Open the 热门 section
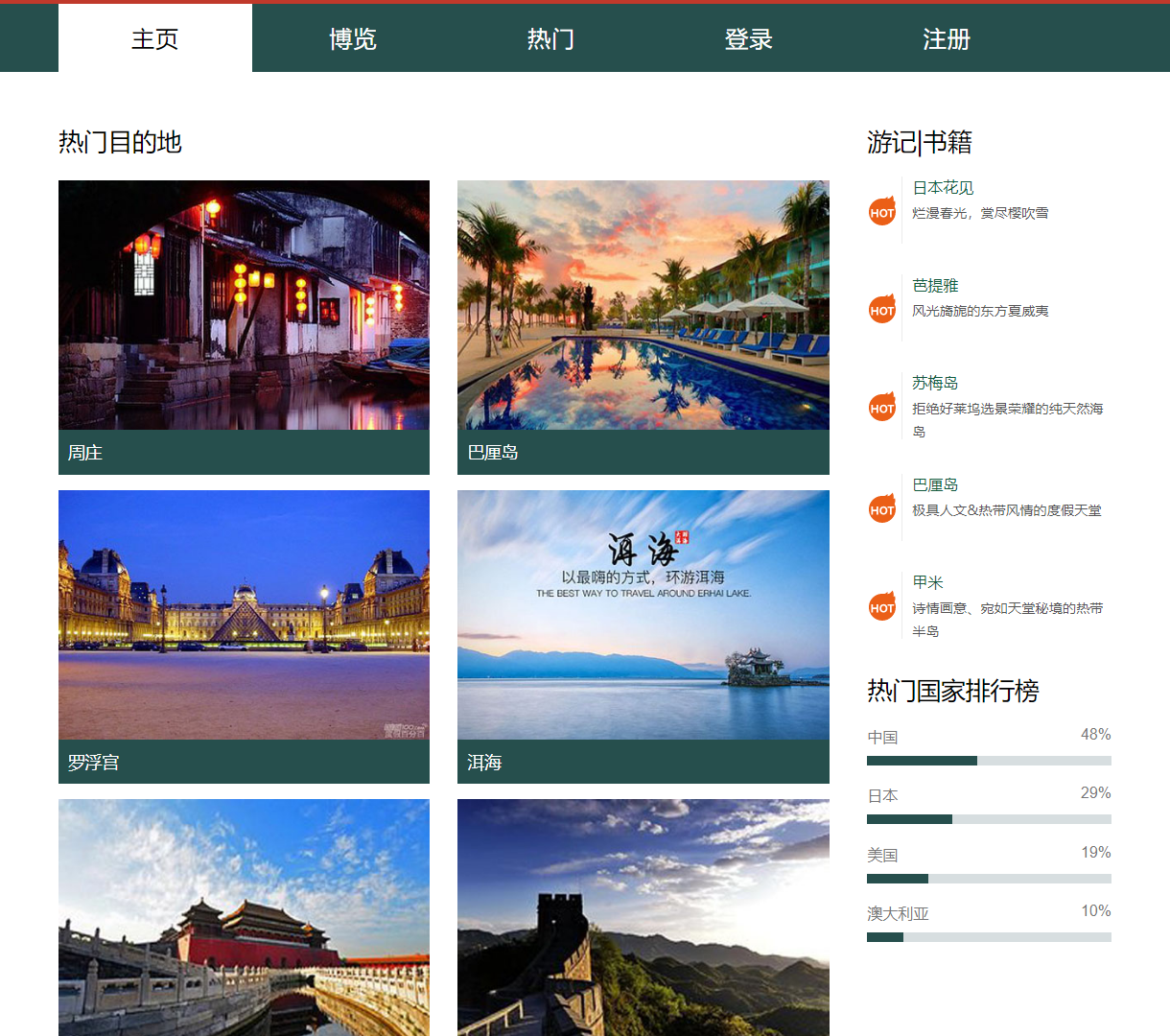The width and height of the screenshot is (1170, 1036). click(550, 38)
